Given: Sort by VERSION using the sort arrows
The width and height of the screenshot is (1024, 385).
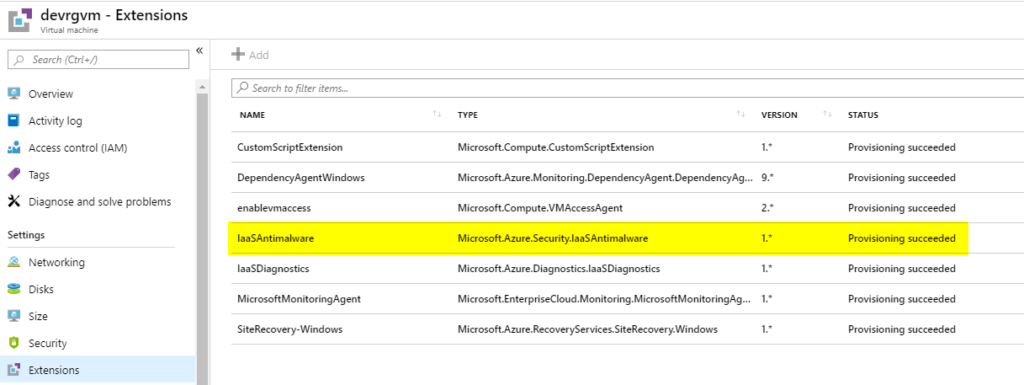Looking at the screenshot, I should click(827, 114).
